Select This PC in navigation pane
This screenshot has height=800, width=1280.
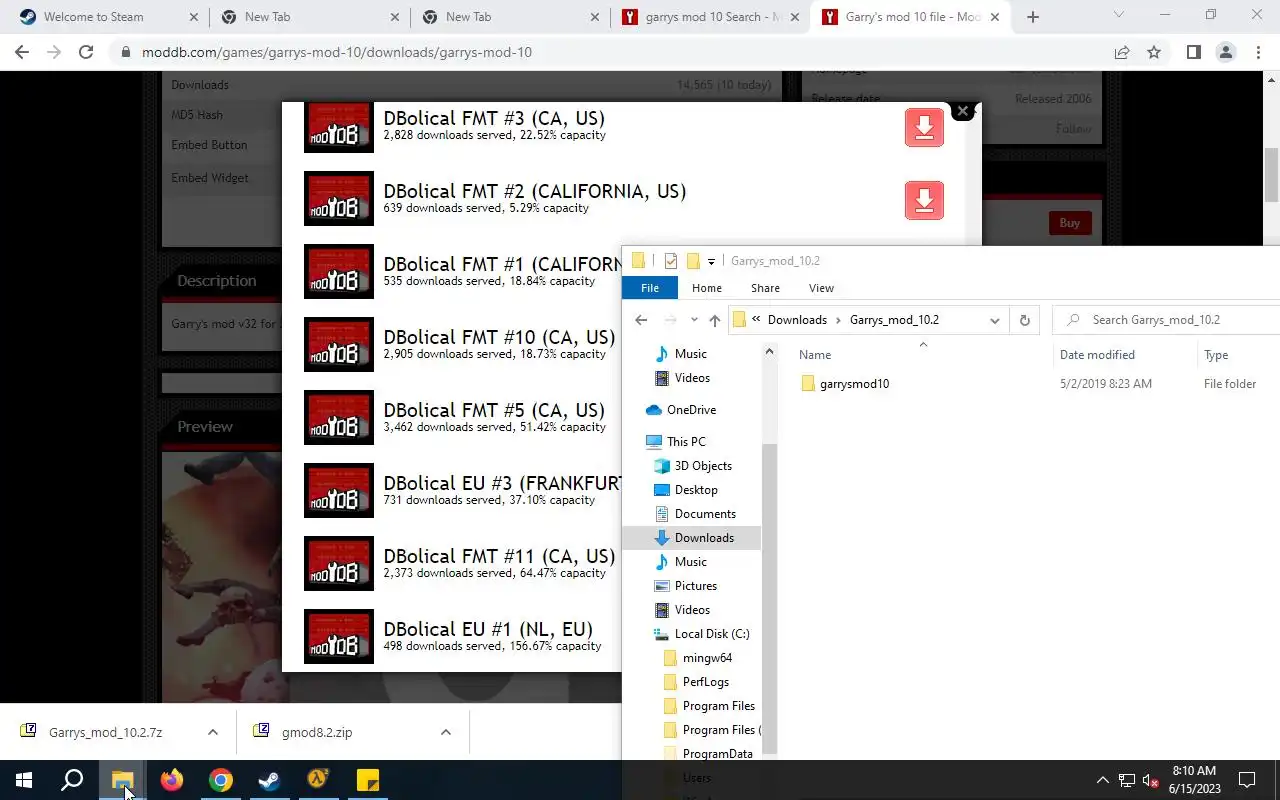point(686,442)
